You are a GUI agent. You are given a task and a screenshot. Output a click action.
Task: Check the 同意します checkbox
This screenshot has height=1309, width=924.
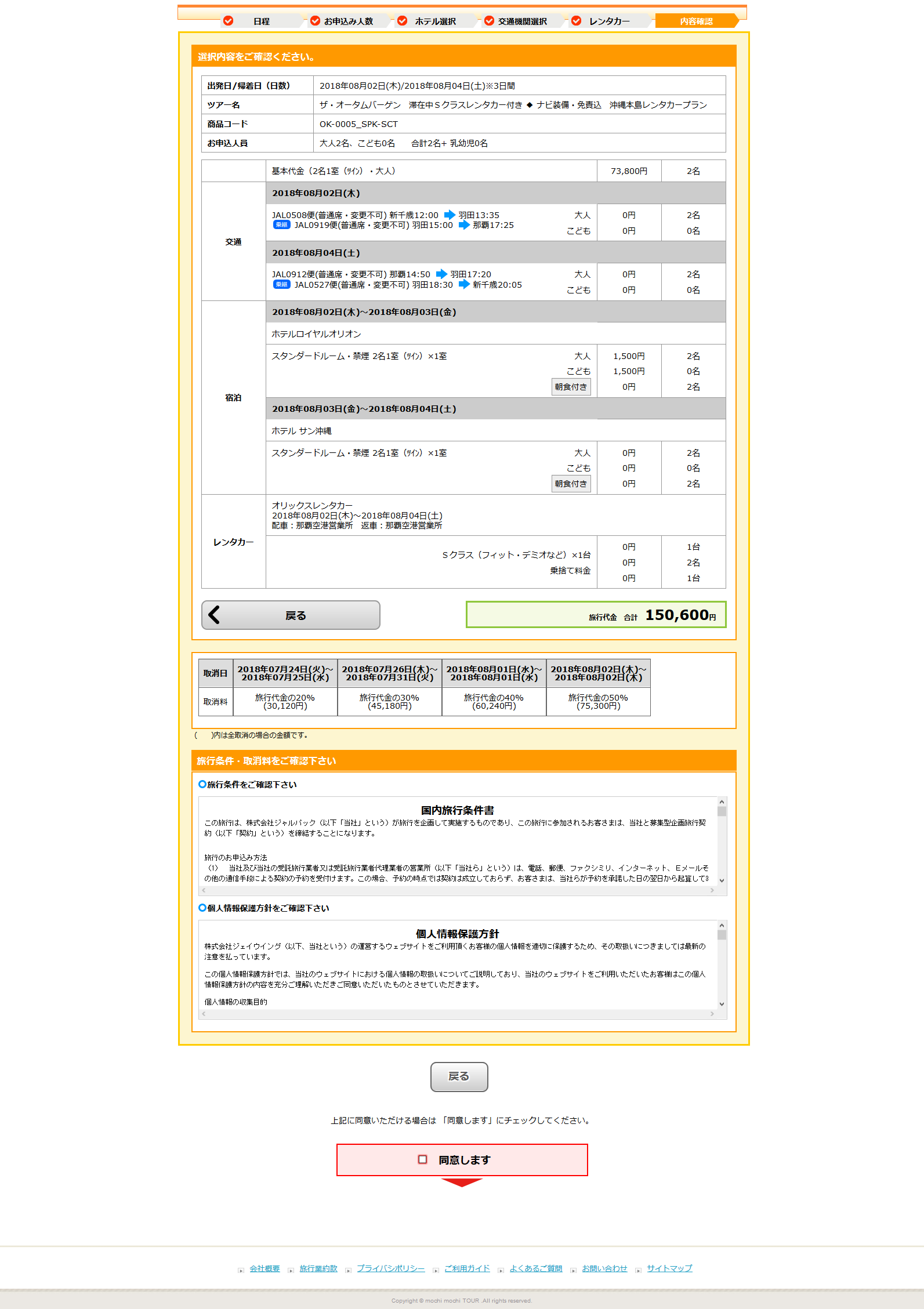pos(423,1159)
